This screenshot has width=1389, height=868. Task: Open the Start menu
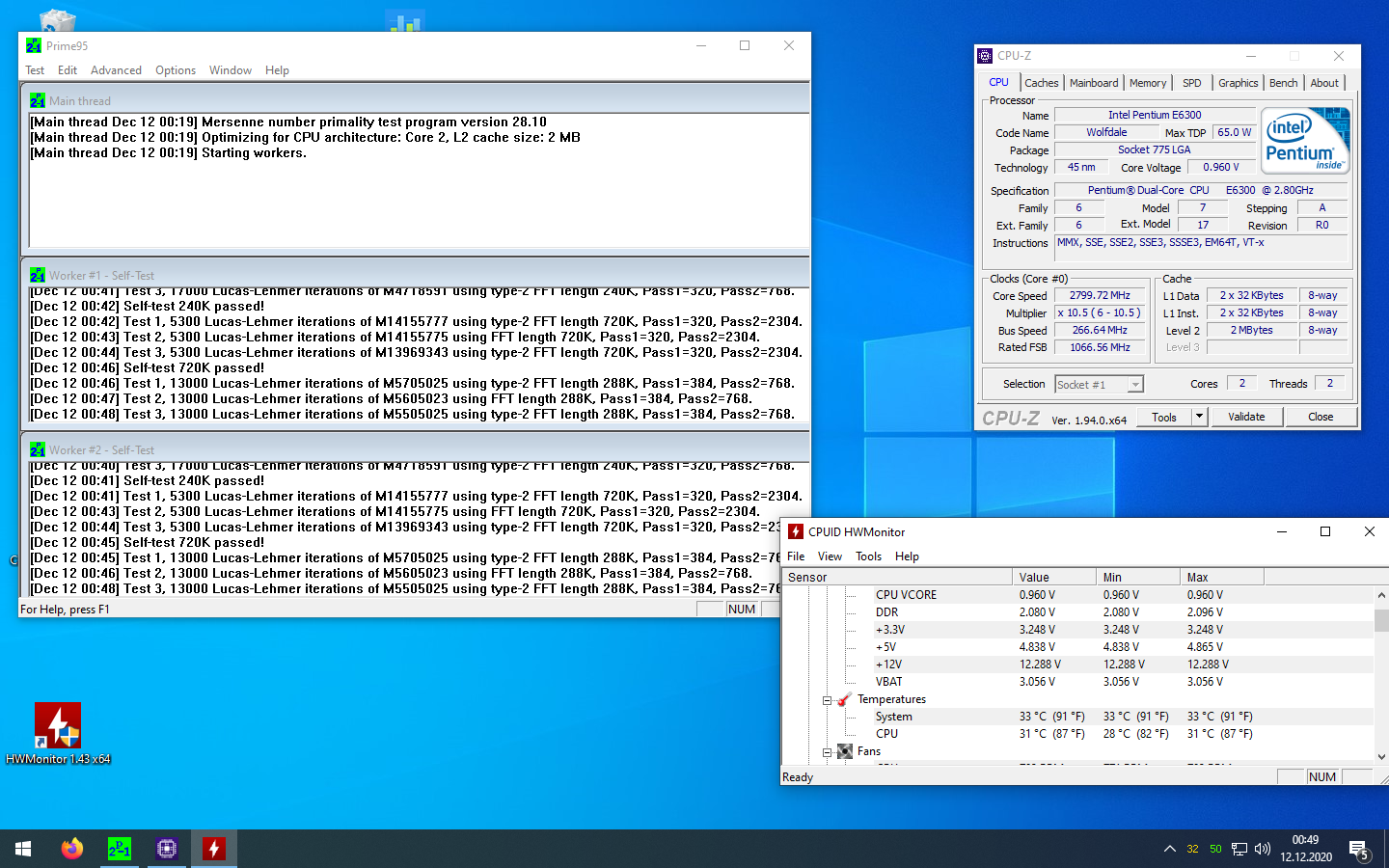pyautogui.click(x=23, y=849)
